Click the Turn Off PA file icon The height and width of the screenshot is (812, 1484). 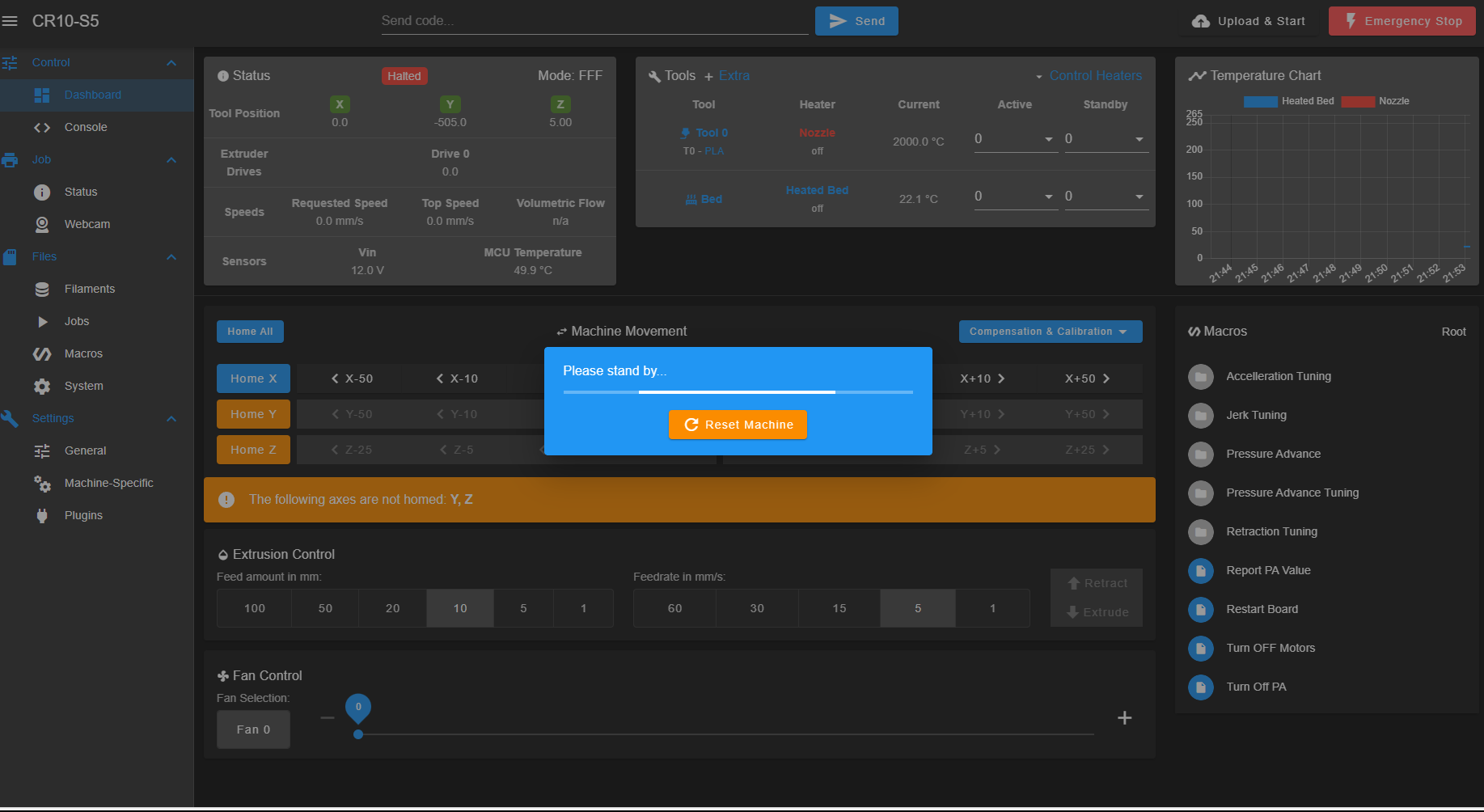click(x=1201, y=687)
